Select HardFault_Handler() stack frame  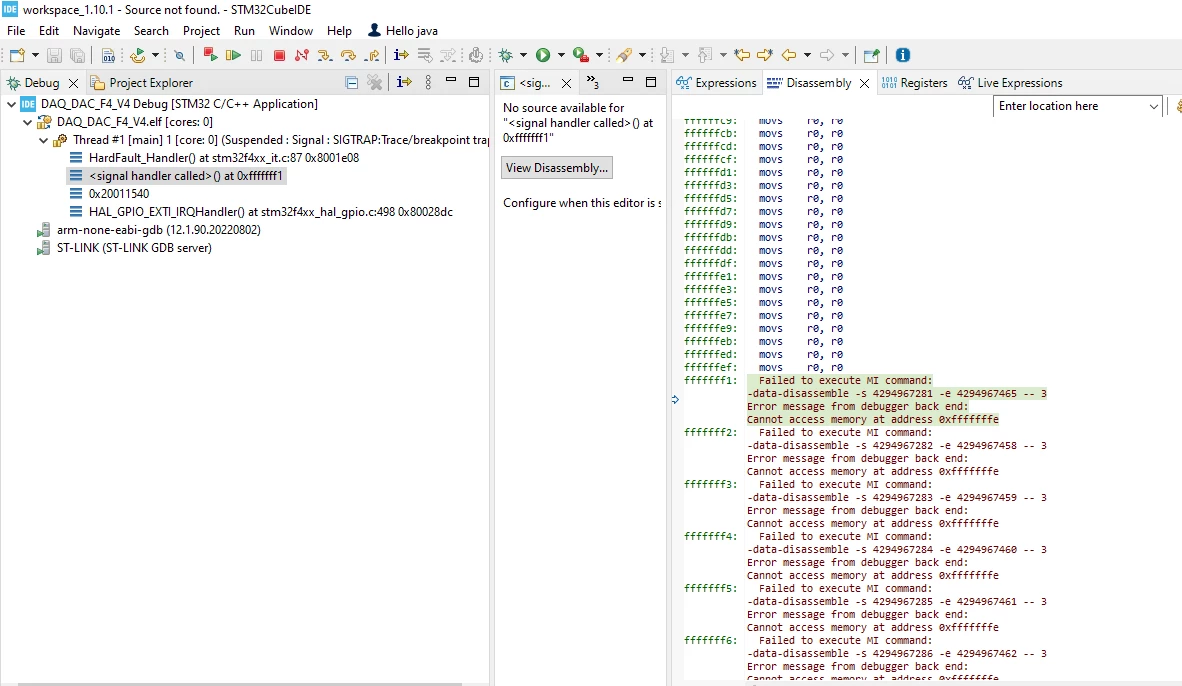pos(223,158)
